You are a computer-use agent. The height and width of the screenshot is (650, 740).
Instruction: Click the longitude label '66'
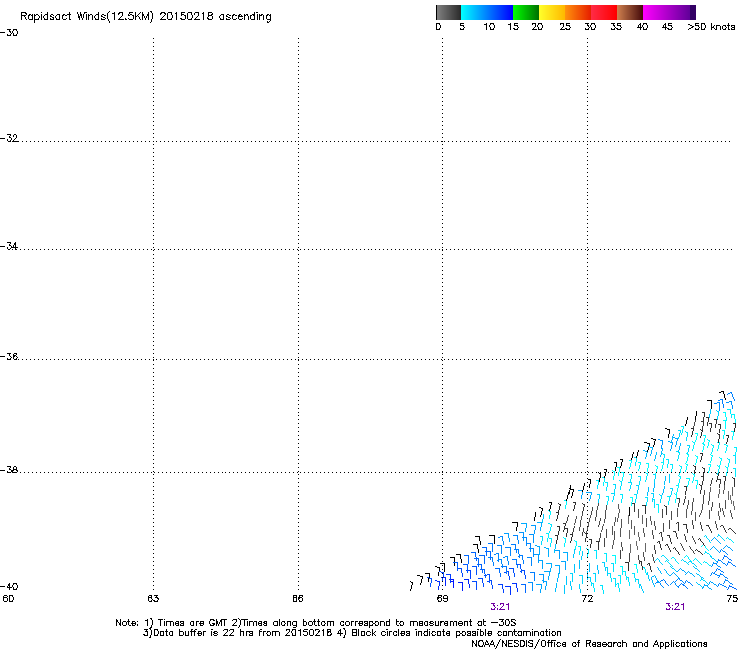point(298,599)
